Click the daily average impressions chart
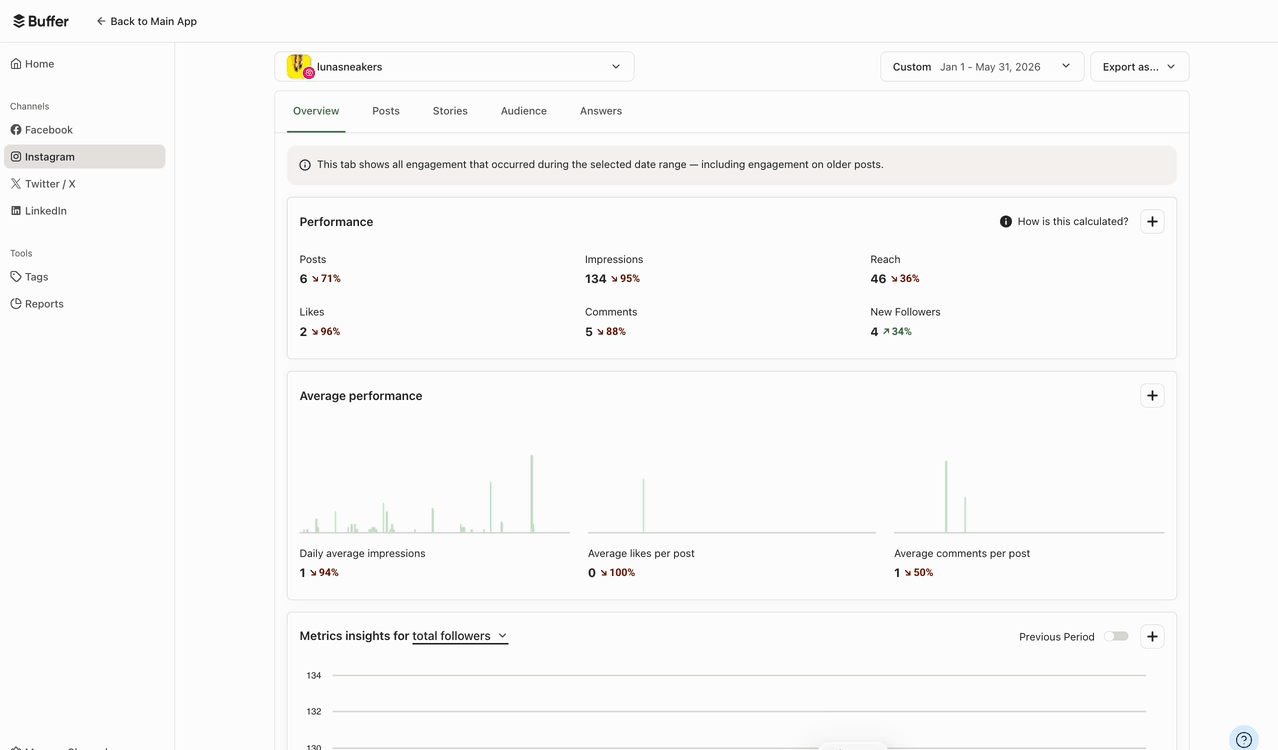1278x750 pixels. coord(434,493)
